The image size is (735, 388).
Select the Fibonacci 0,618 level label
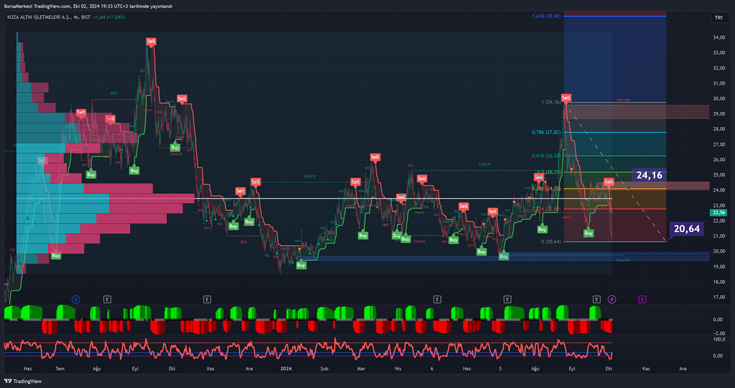tap(547, 156)
